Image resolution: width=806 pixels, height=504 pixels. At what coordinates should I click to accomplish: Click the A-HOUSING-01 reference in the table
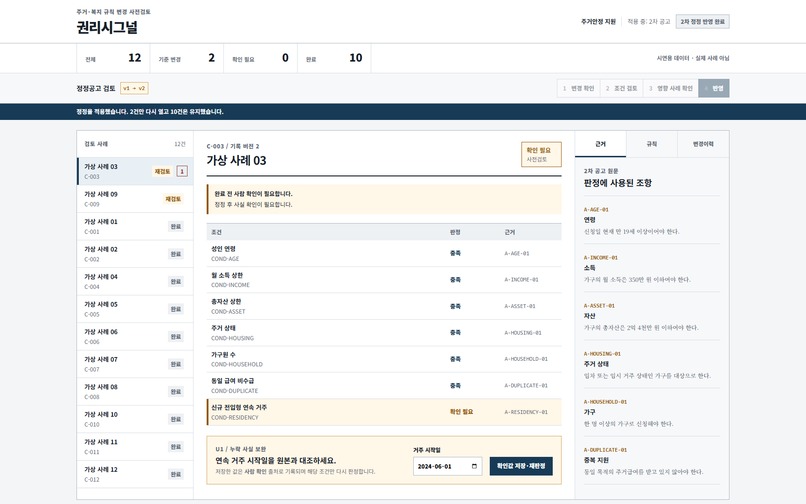click(523, 333)
